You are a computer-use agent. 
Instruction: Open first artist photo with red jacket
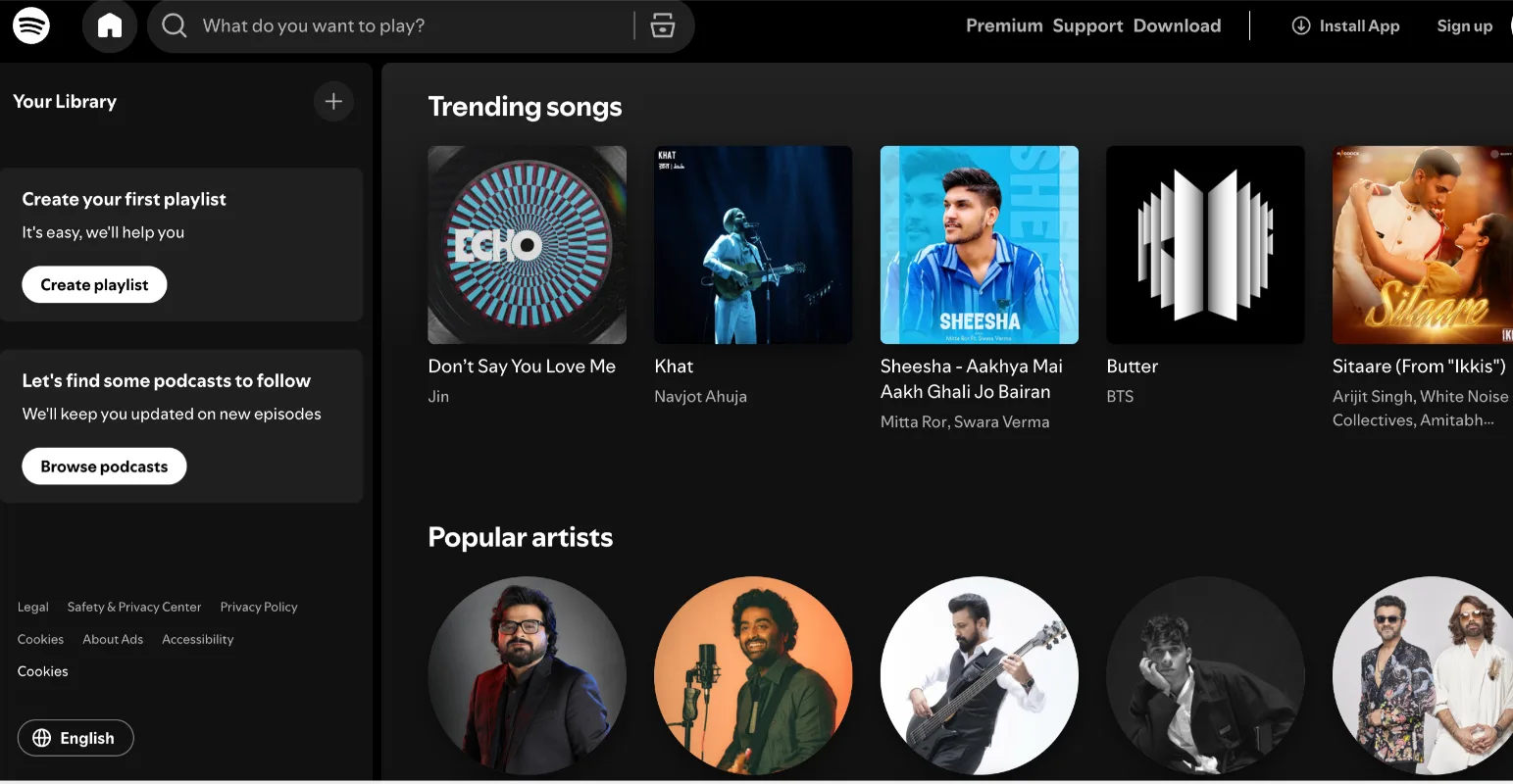[x=527, y=675]
